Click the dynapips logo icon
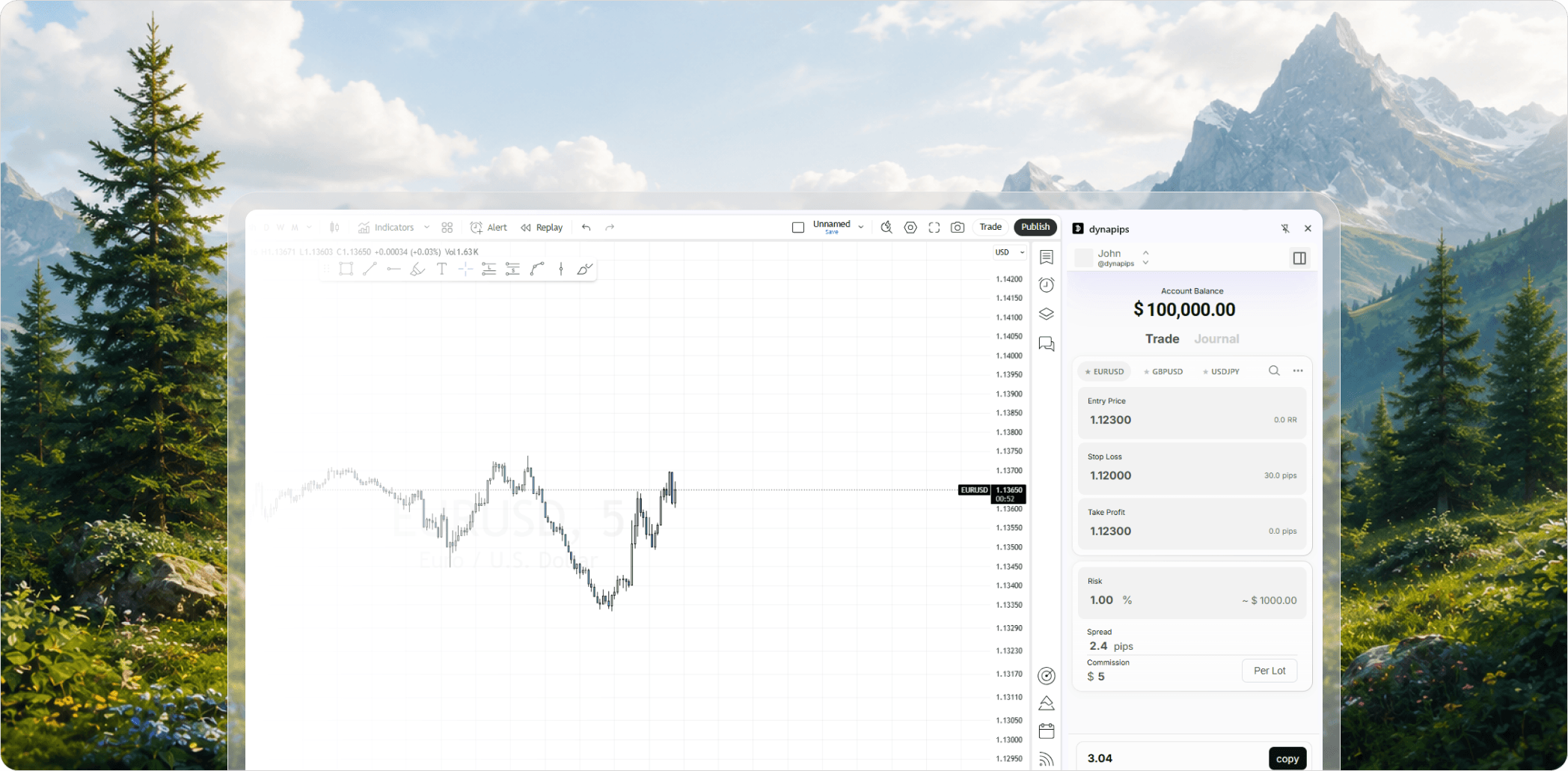This screenshot has width=1568, height=771. (1078, 228)
